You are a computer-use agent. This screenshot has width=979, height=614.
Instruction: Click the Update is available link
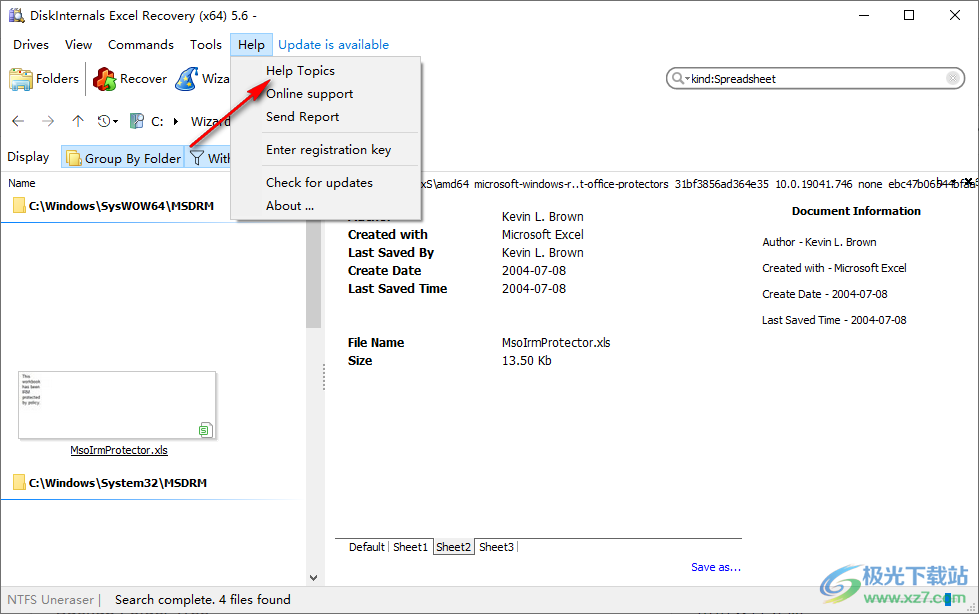click(333, 45)
